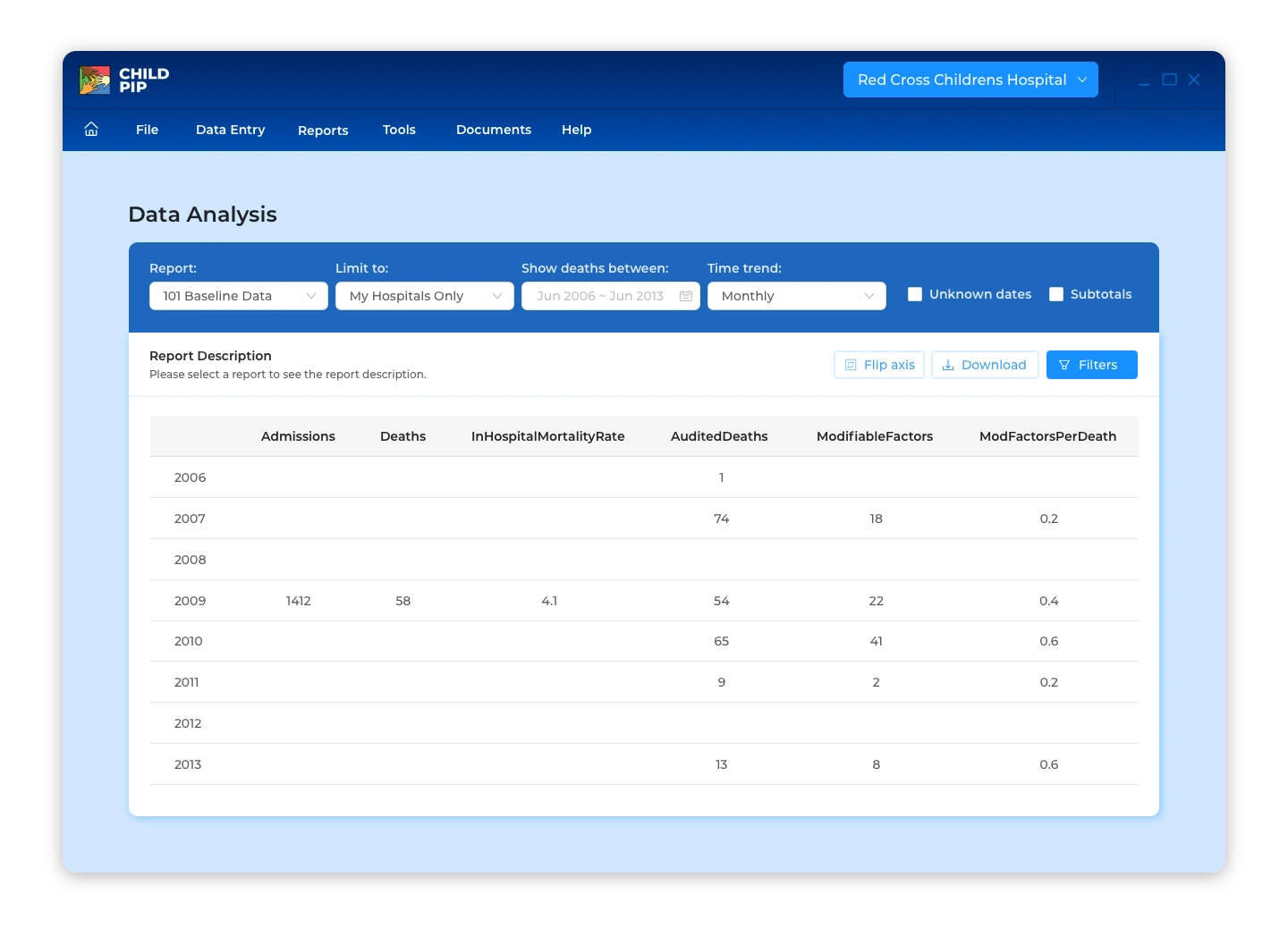Click the calendar icon in date range field

click(686, 296)
